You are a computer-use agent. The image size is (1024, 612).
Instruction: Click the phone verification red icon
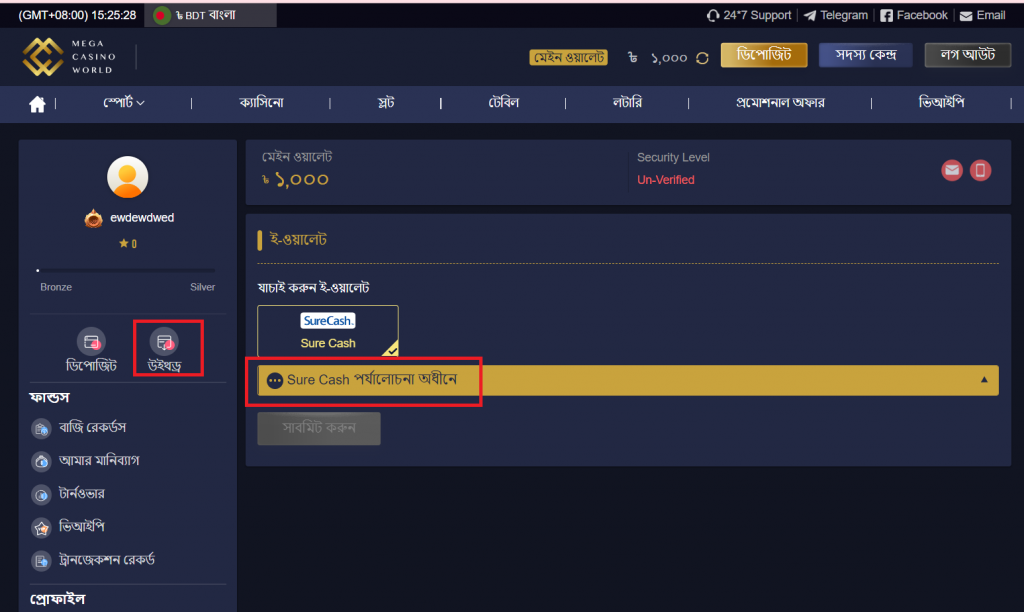click(x=980, y=170)
